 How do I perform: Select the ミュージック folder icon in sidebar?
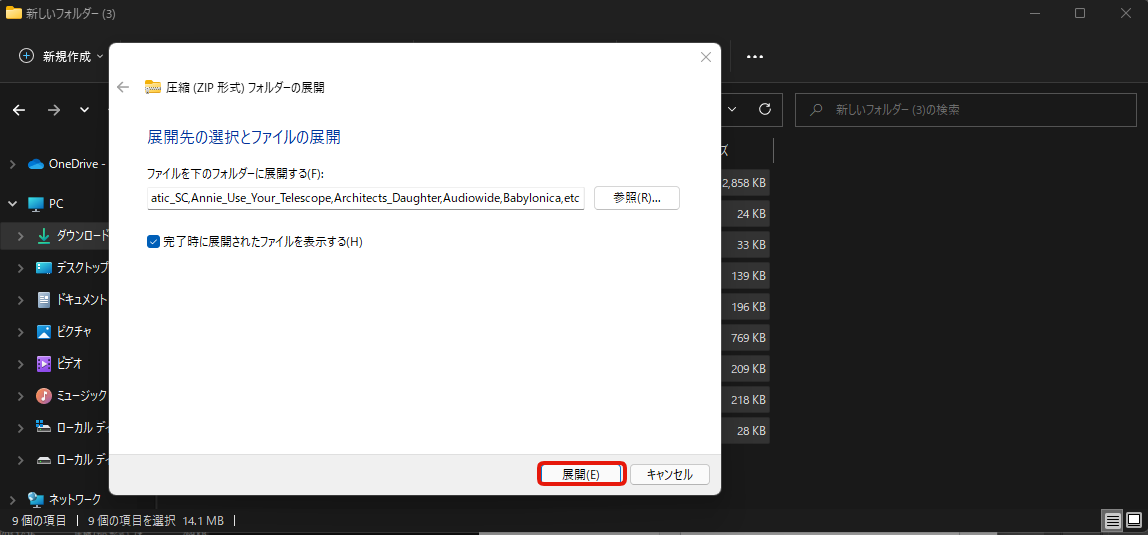[44, 396]
